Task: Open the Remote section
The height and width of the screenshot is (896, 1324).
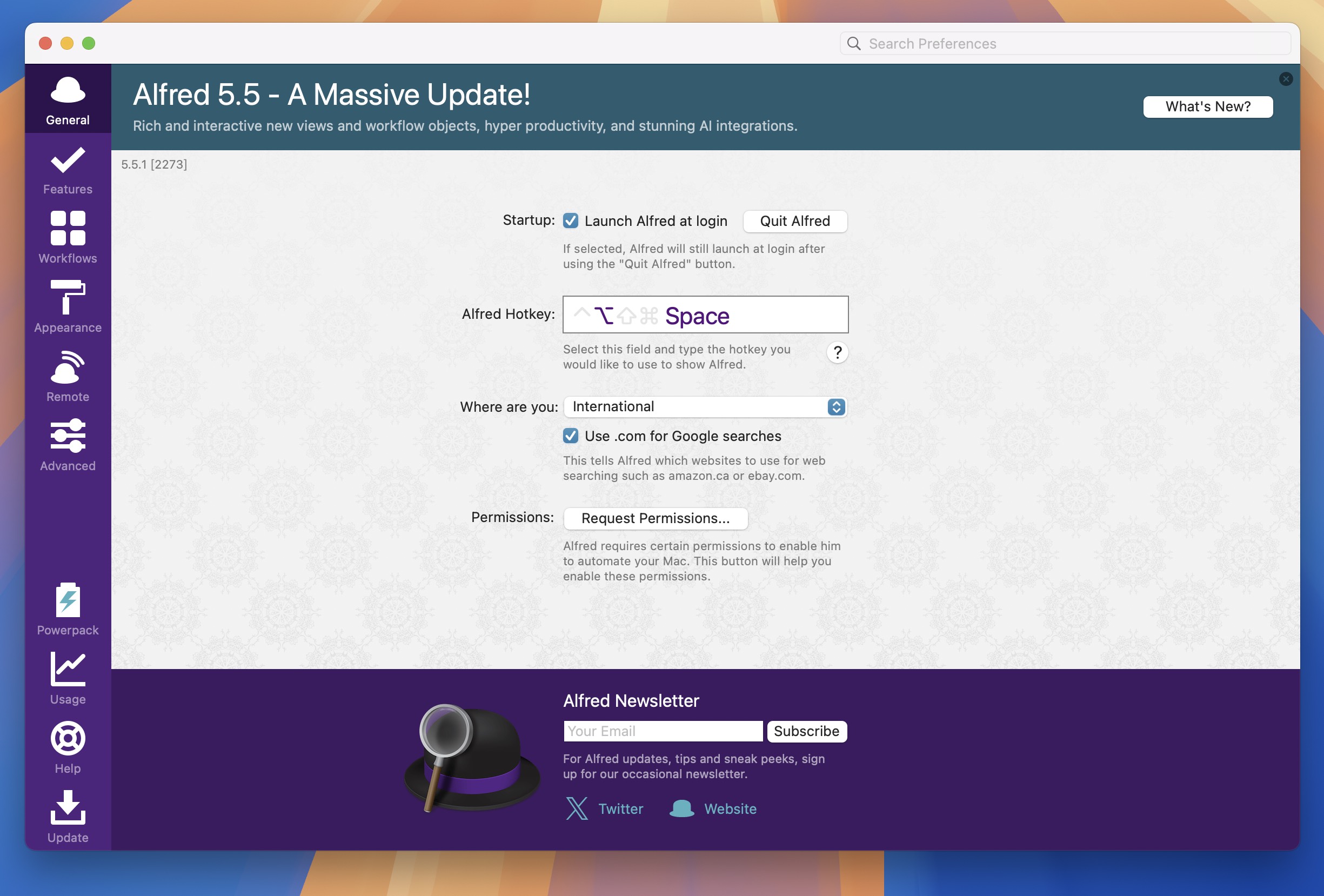Action: tap(68, 376)
